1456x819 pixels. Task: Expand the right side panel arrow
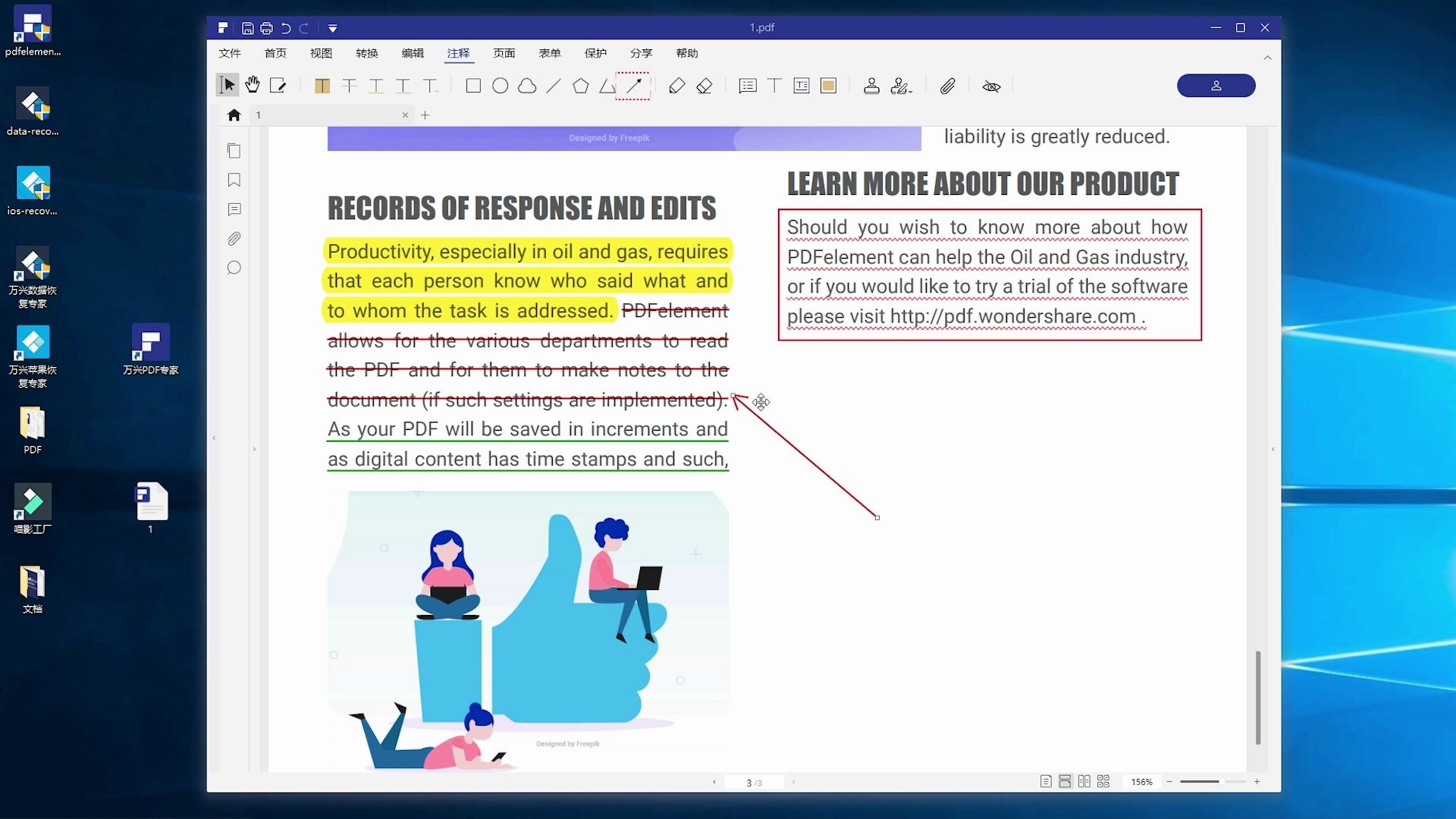1272,449
